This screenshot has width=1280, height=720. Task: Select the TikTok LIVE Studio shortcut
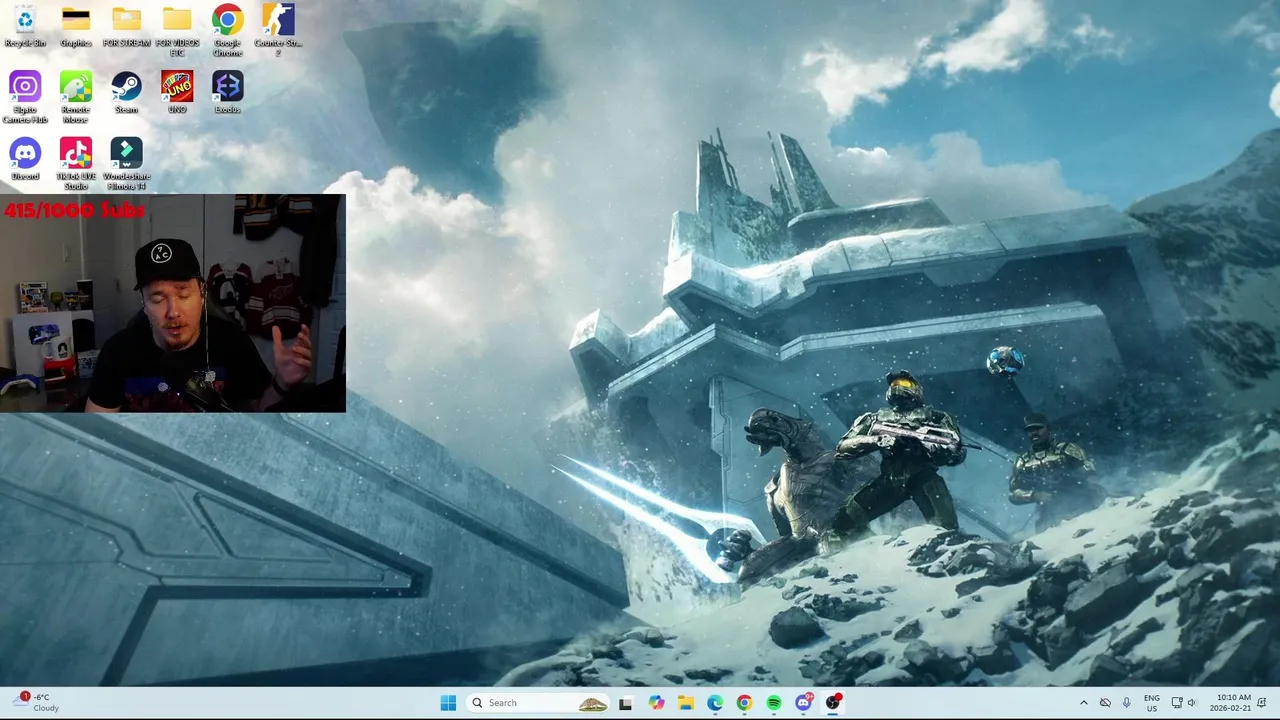pyautogui.click(x=76, y=164)
